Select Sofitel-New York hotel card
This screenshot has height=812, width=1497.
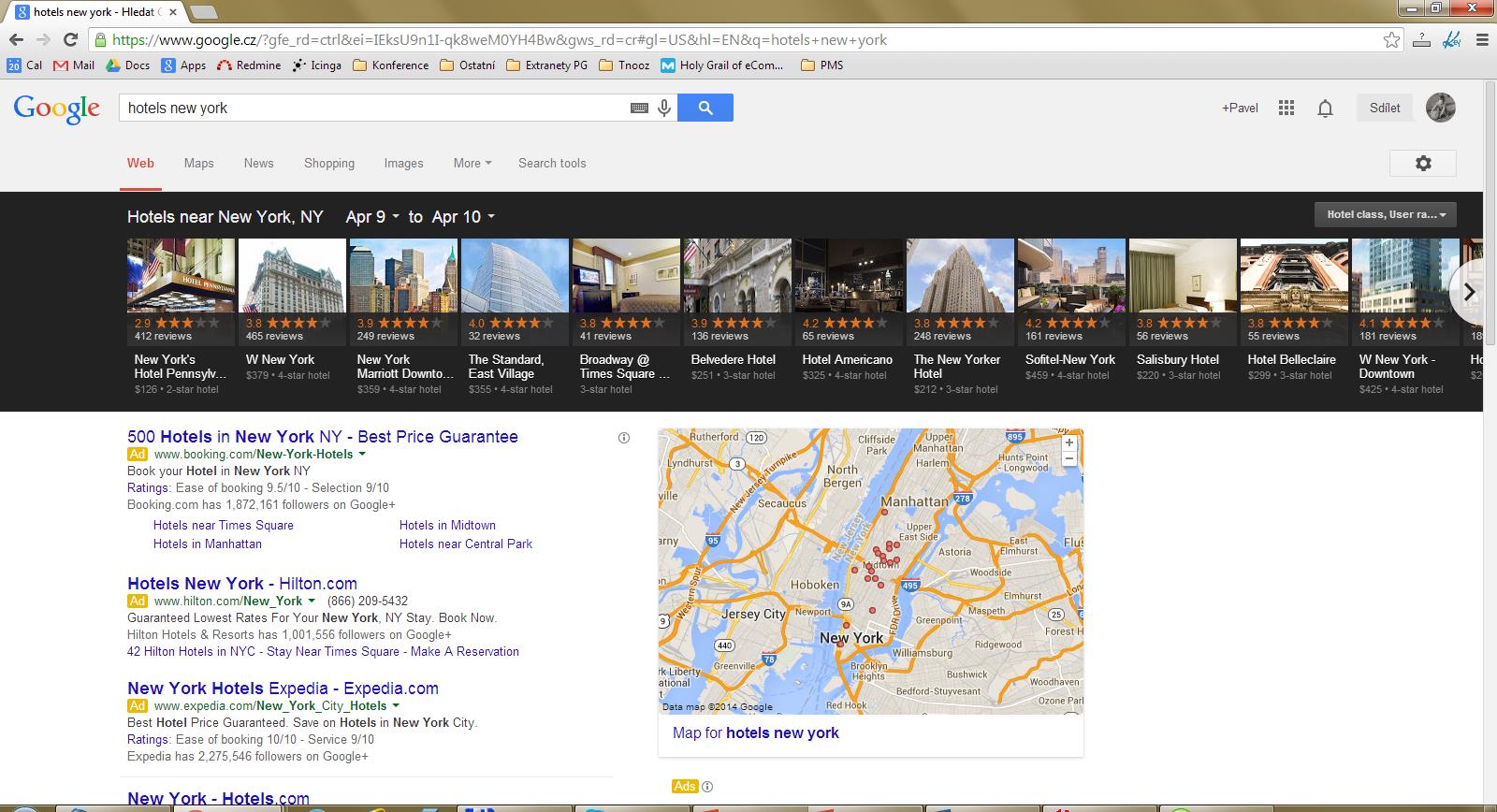pyautogui.click(x=1070, y=317)
